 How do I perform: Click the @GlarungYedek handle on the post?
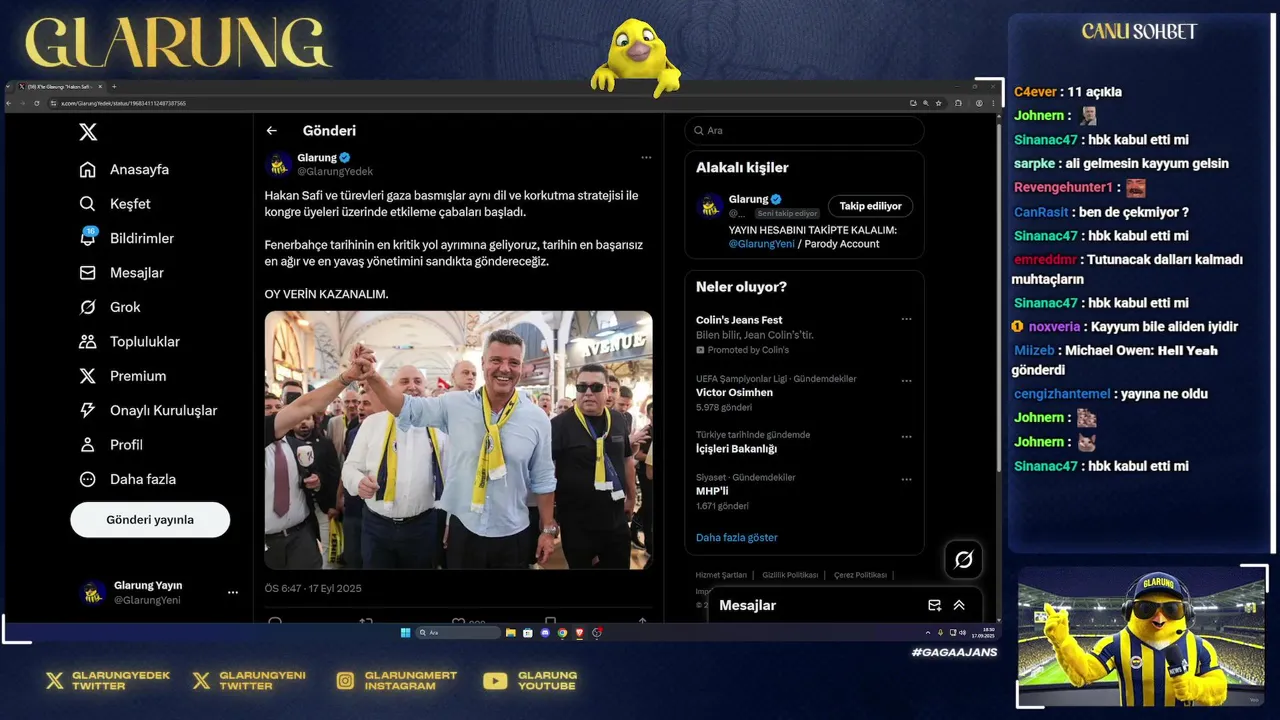tap(335, 172)
